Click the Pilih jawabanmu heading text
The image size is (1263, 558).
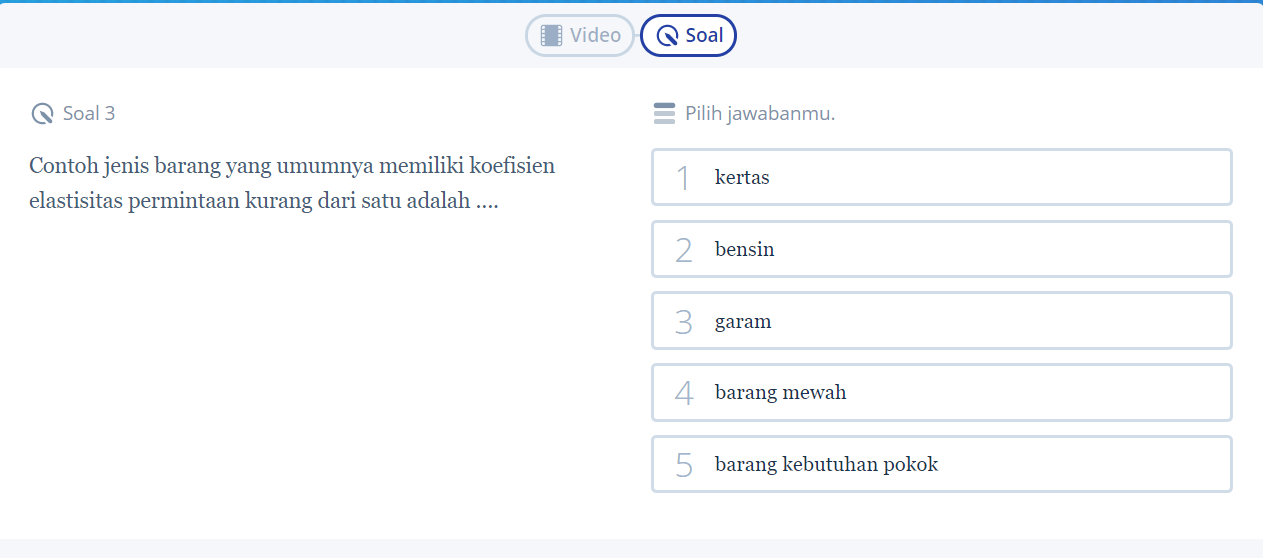[x=760, y=114]
